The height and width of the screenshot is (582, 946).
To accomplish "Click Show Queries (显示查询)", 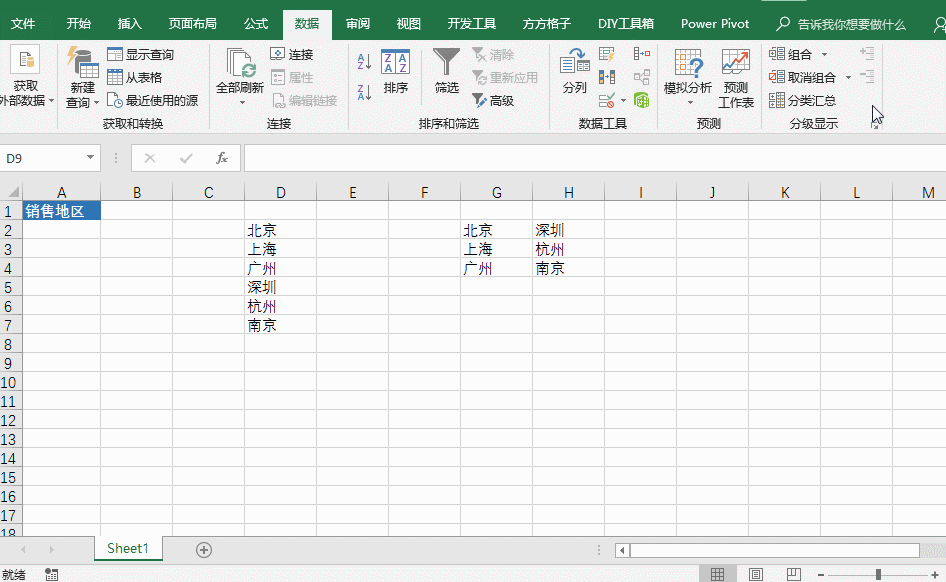I will pos(141,54).
